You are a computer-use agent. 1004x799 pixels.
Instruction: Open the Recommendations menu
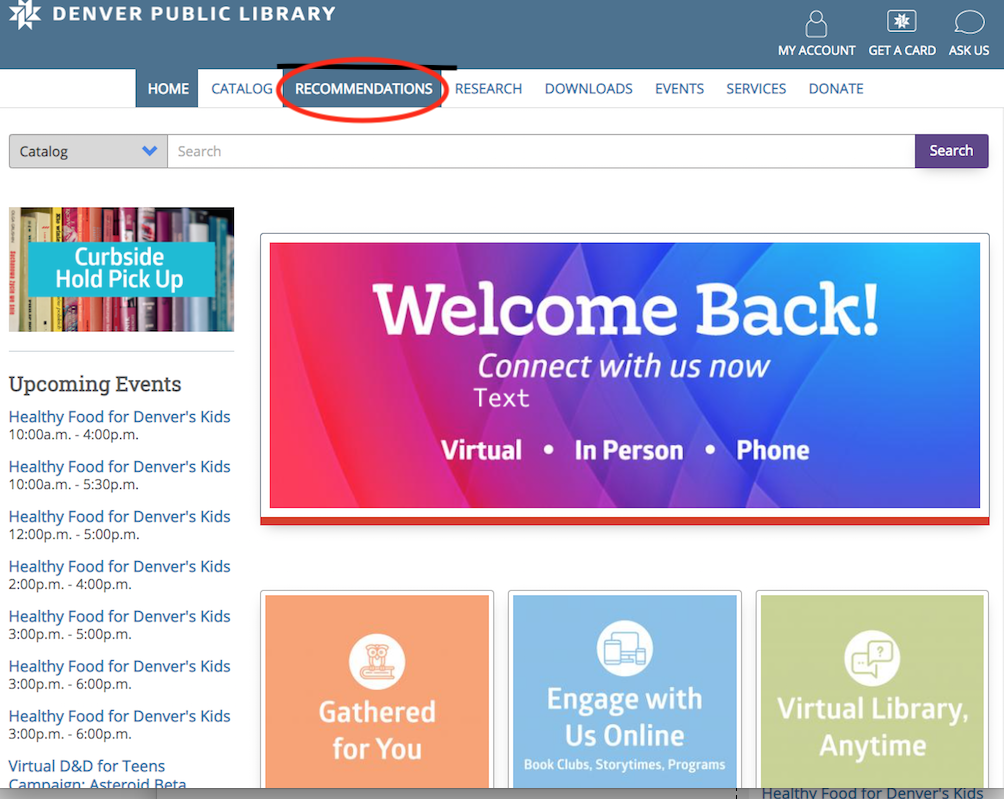point(363,88)
